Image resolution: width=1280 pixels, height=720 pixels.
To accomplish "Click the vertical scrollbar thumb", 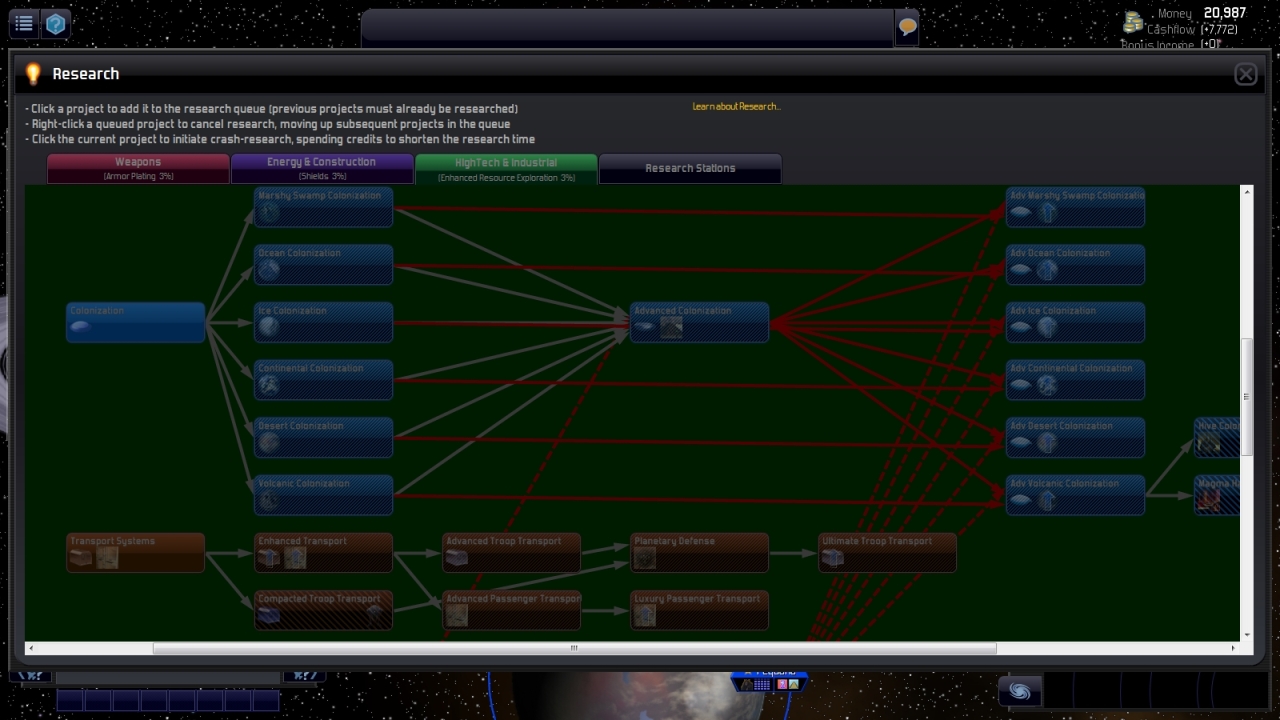I will pos(1246,397).
